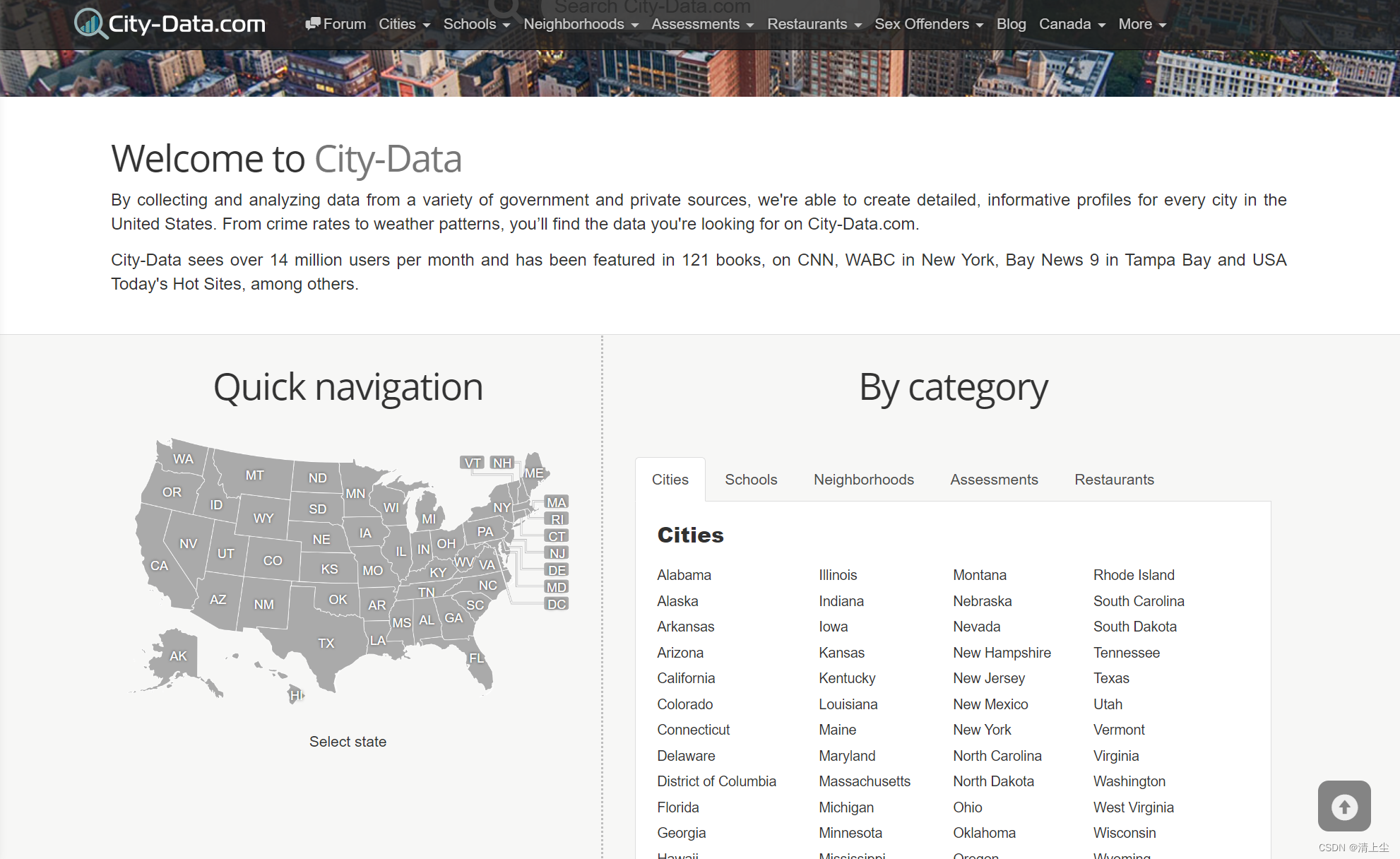Pick the RI label box beside map
The width and height of the screenshot is (1400, 859).
(x=557, y=519)
